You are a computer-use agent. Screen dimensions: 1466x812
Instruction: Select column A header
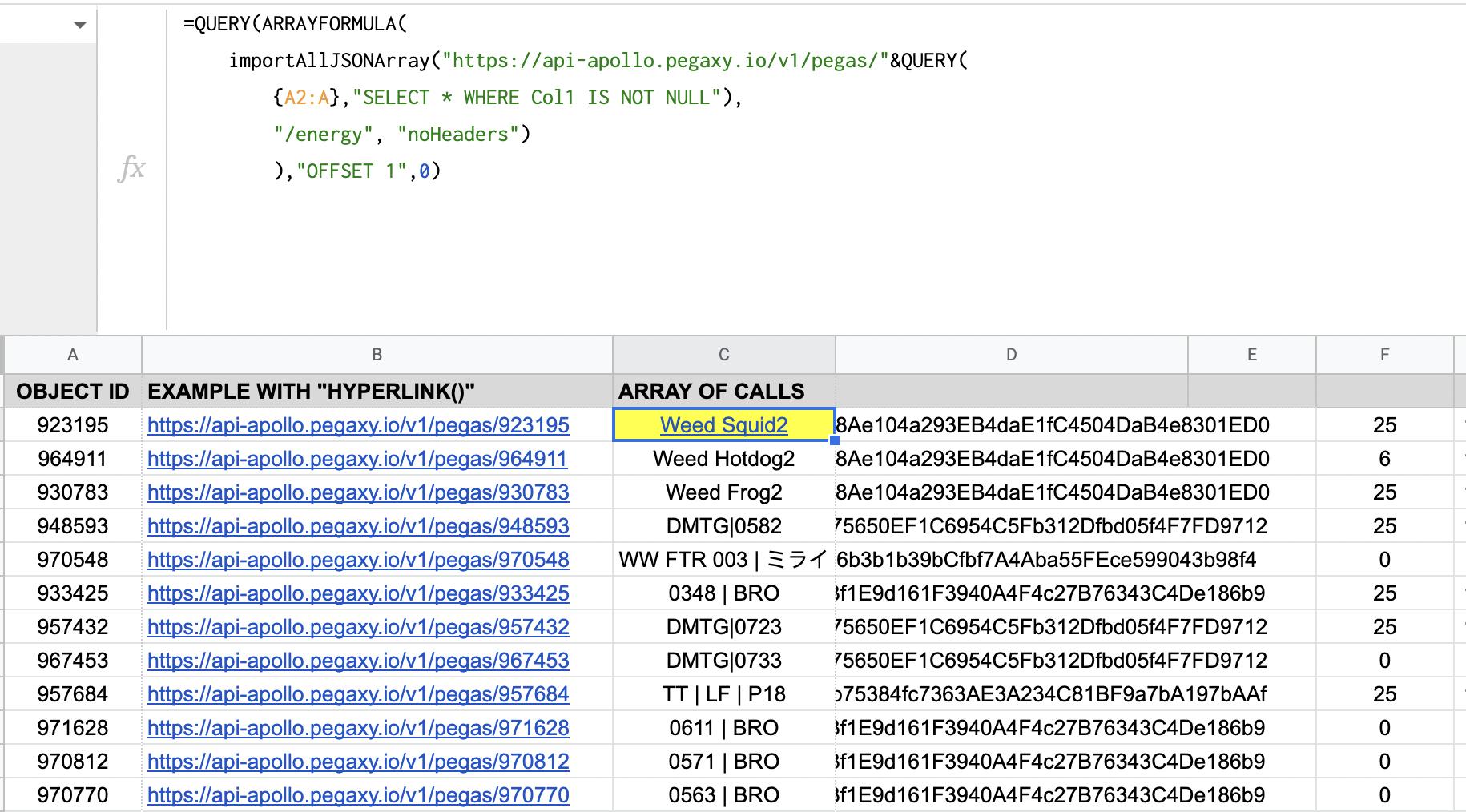click(x=73, y=355)
